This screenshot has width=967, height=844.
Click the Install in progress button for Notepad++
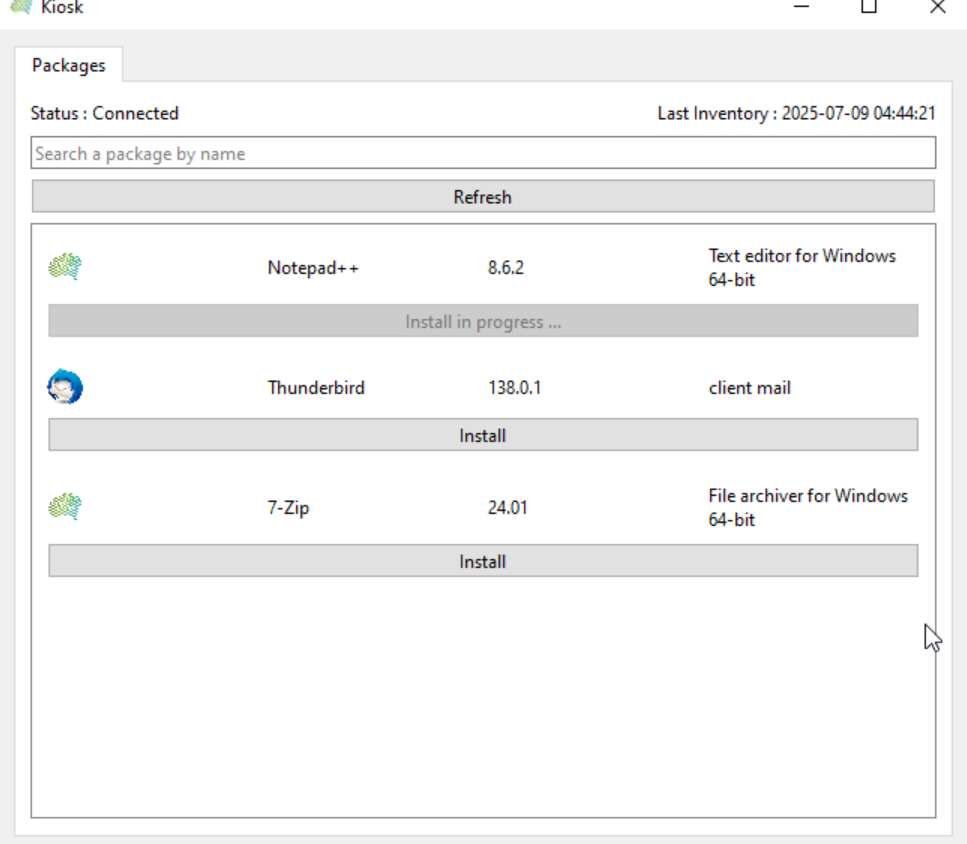point(482,322)
